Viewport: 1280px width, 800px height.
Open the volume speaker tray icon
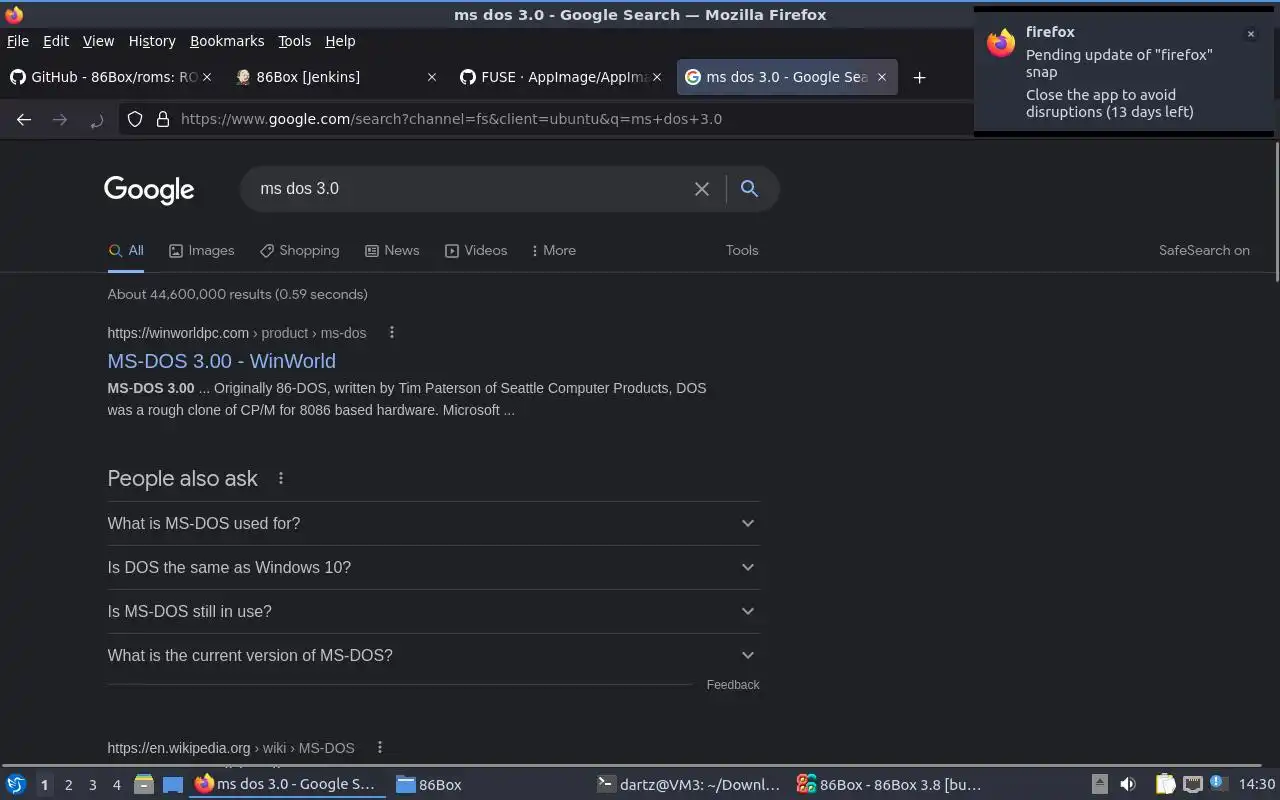[1128, 784]
